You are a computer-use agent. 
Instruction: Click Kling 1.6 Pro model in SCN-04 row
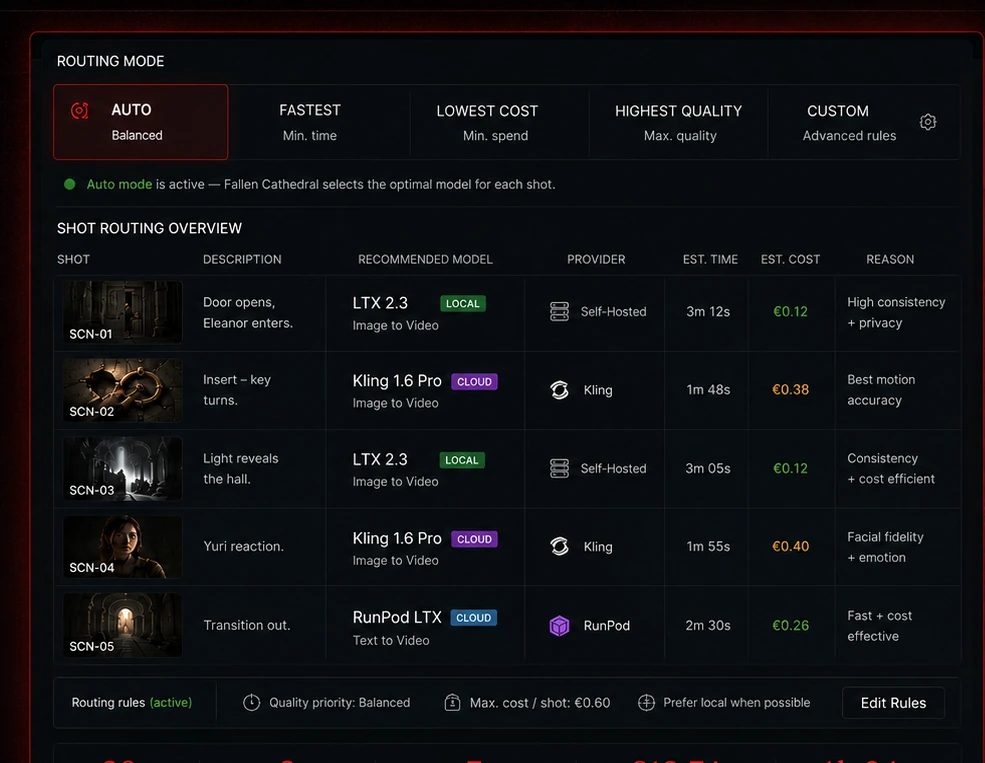(x=397, y=538)
